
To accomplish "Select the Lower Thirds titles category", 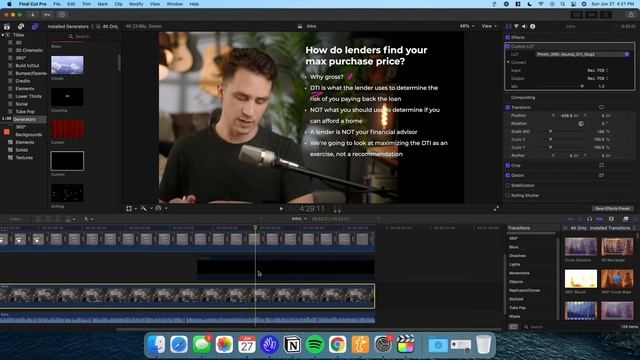I will click(x=29, y=96).
